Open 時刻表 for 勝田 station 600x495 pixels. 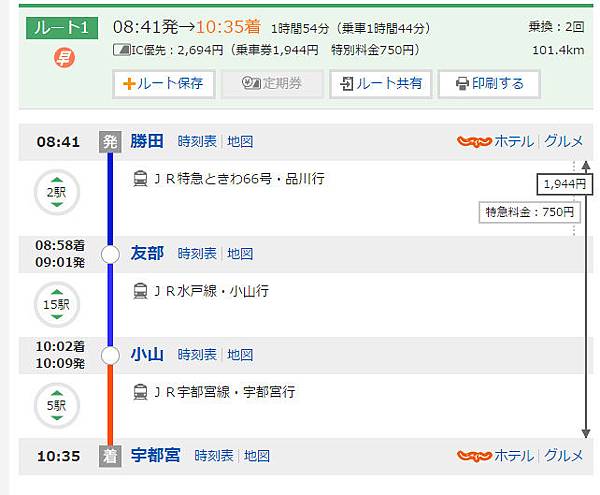(x=197, y=142)
